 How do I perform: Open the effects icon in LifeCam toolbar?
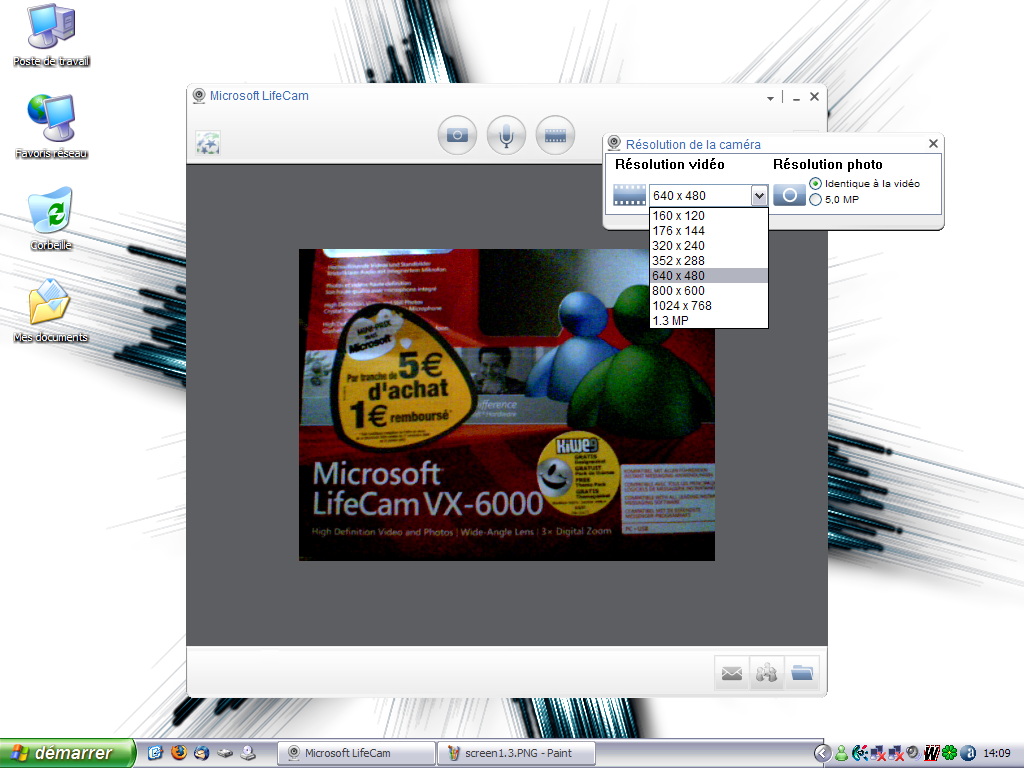pyautogui.click(x=208, y=143)
